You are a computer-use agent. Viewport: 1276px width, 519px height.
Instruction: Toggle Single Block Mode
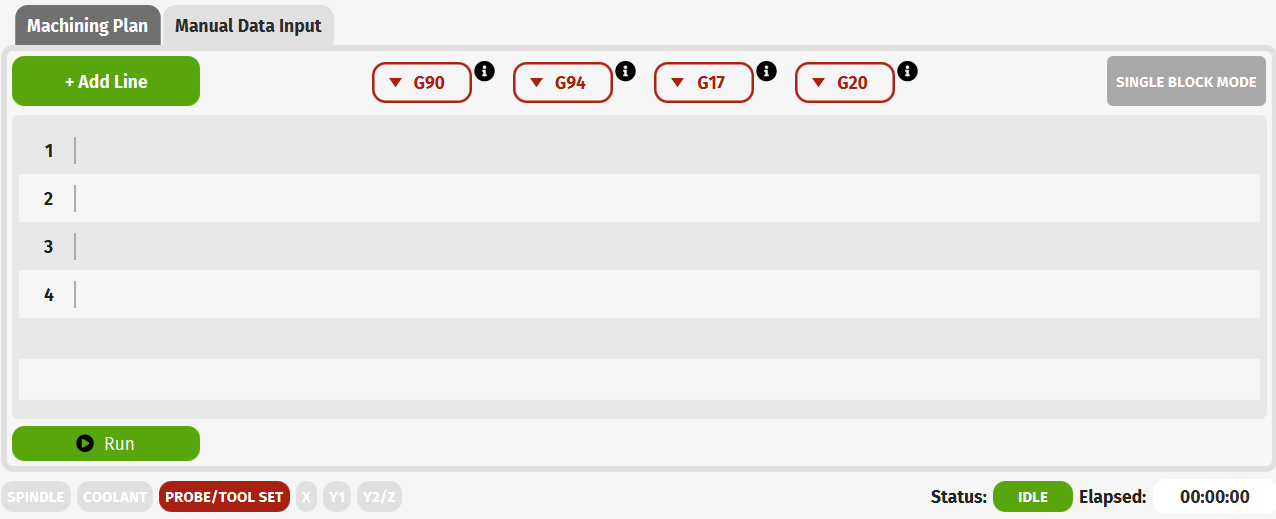coord(1186,82)
